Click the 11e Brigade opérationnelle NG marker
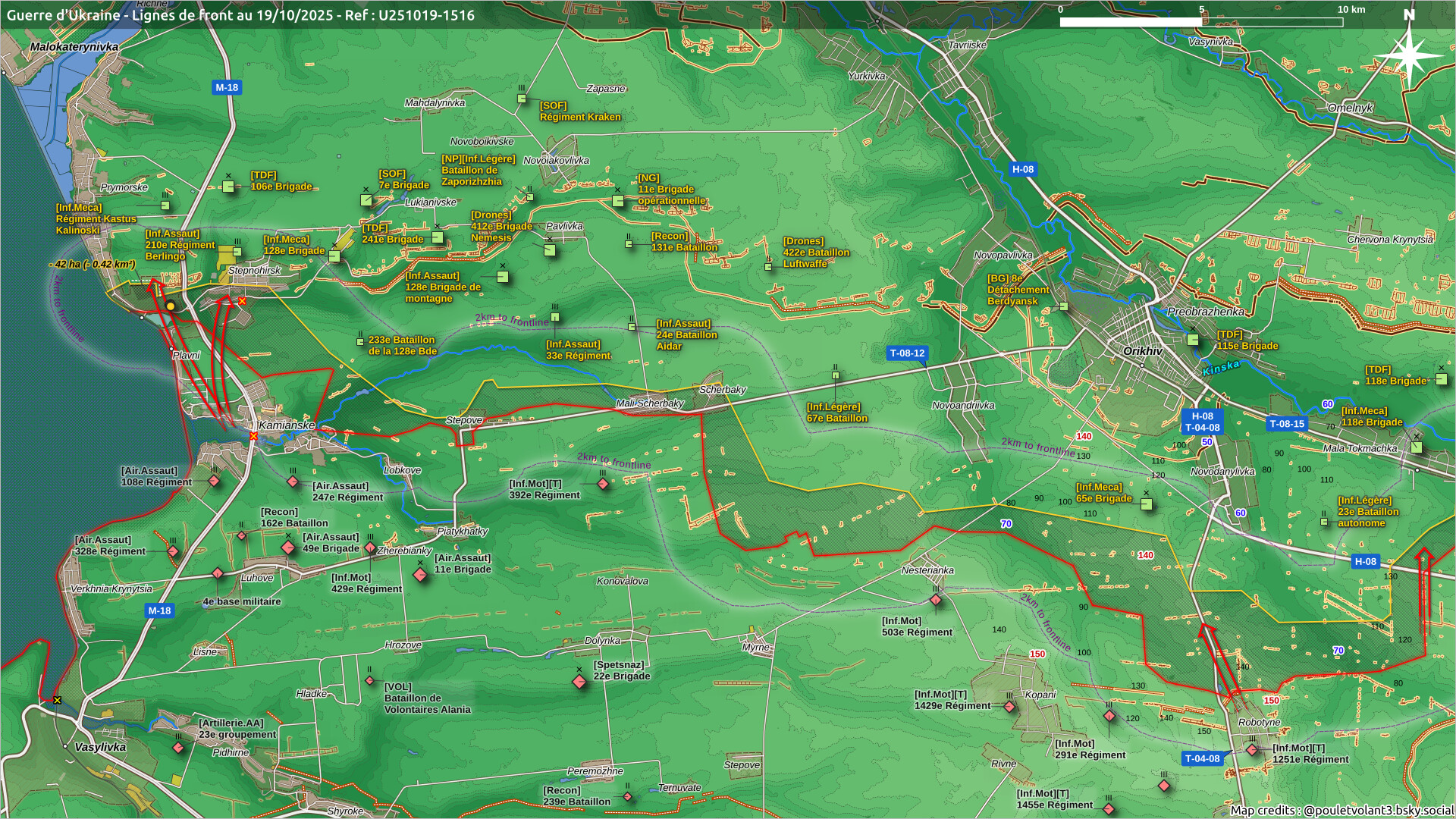Viewport: 1456px width, 819px height. (x=618, y=201)
